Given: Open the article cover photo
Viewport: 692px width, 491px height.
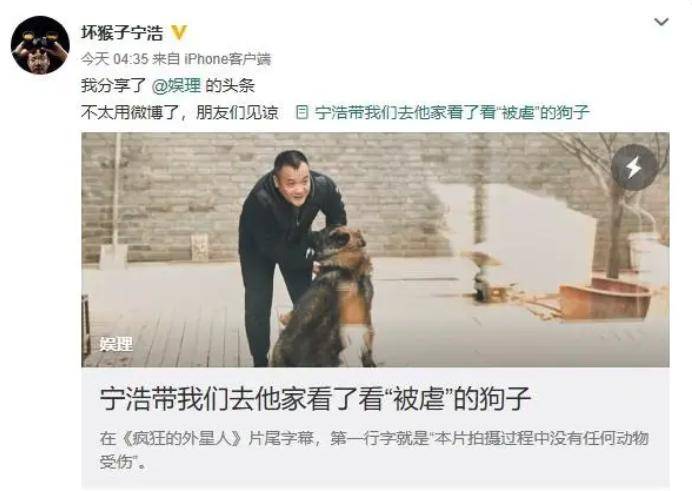Looking at the screenshot, I should 375,250.
